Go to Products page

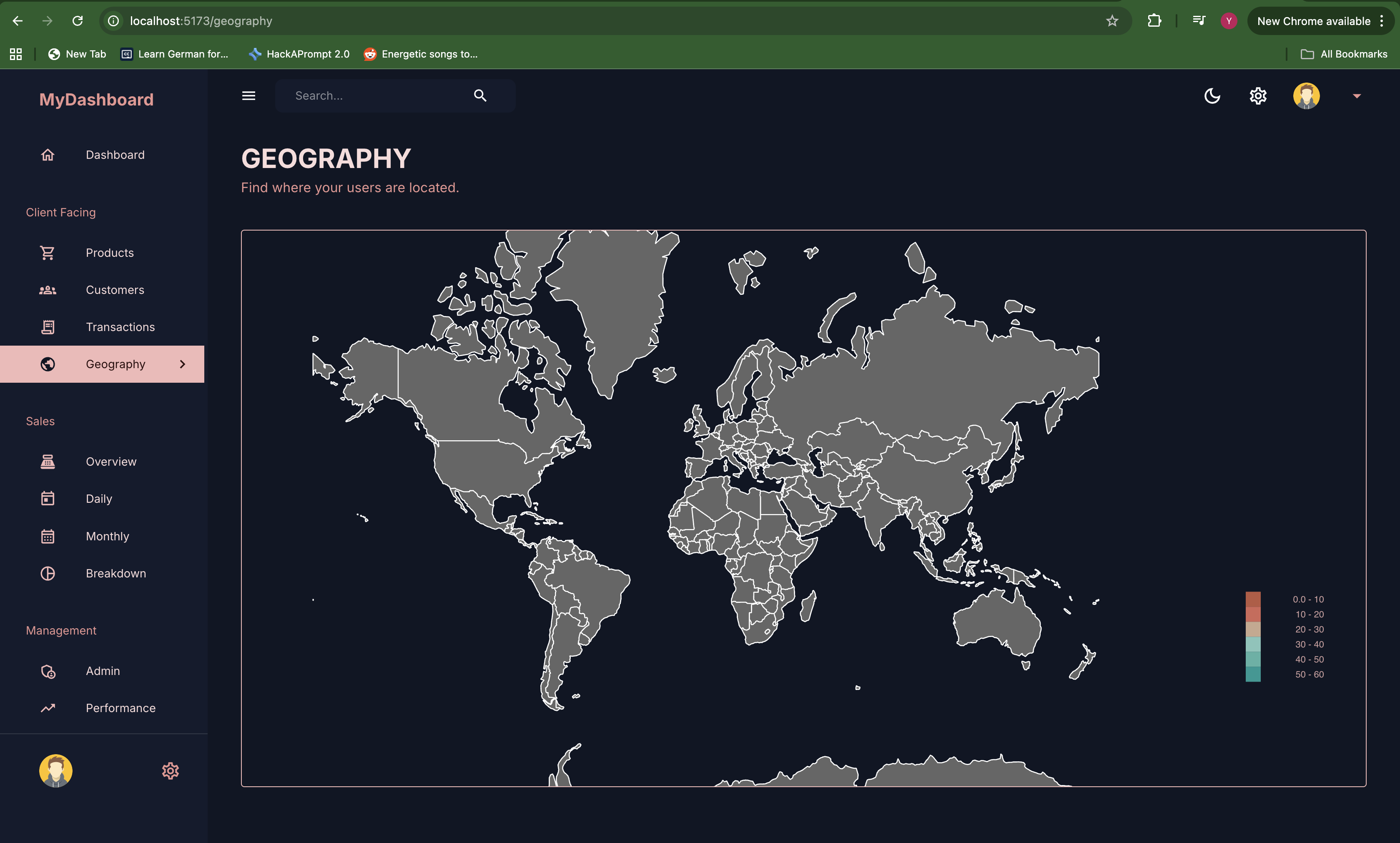110,253
